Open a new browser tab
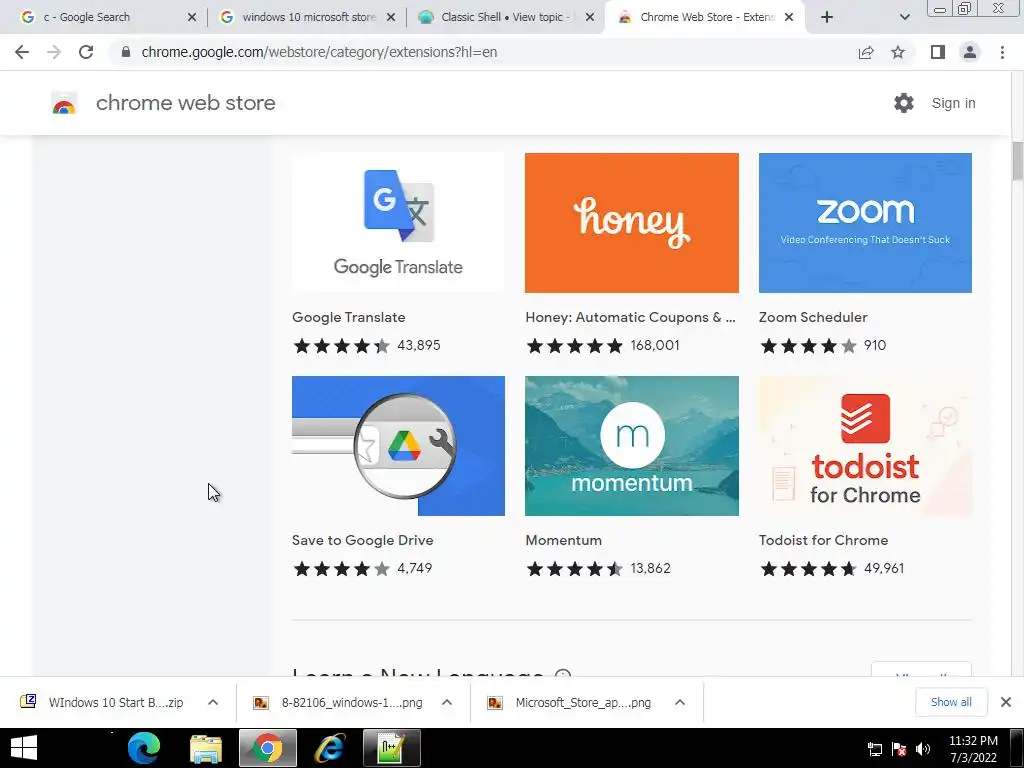1024x768 pixels. 827,17
